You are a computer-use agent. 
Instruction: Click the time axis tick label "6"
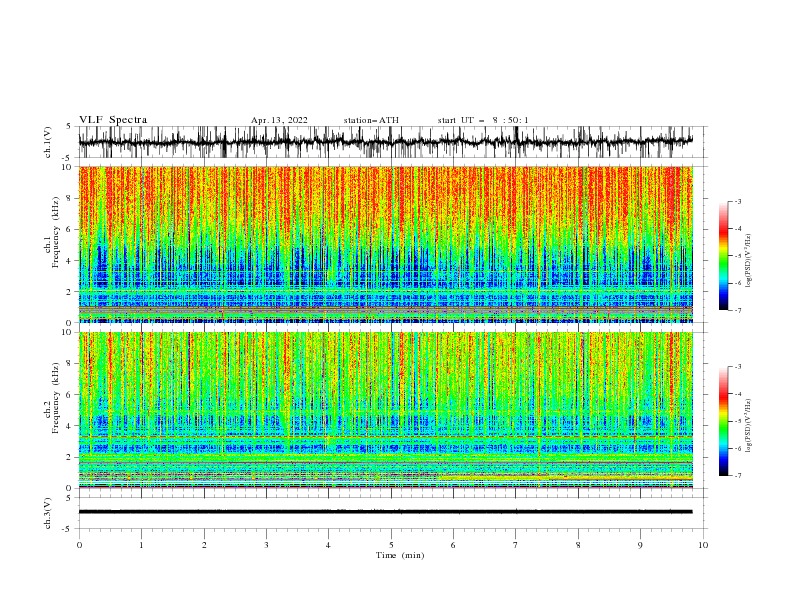coord(453,545)
